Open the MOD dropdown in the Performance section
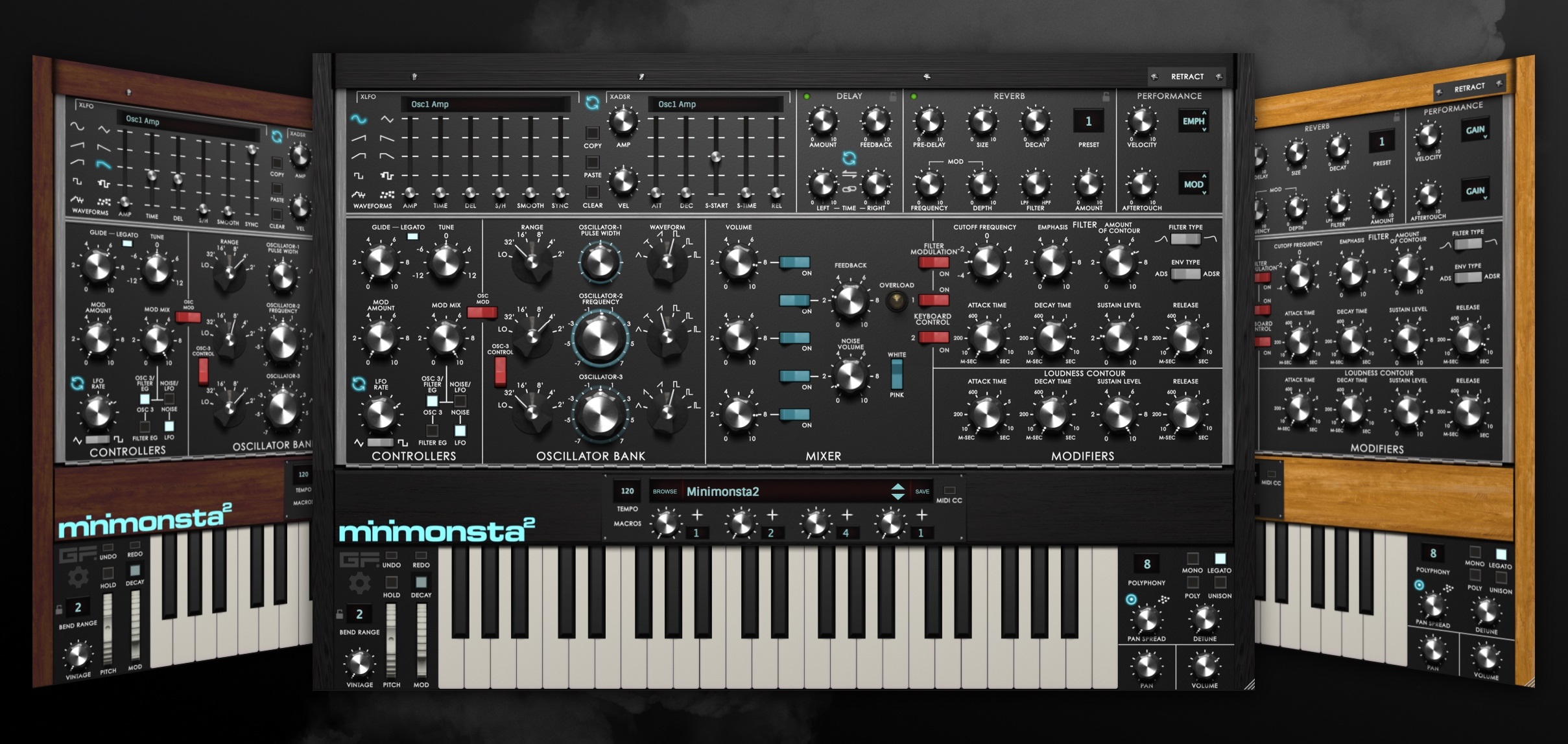The height and width of the screenshot is (744, 1568). coord(1194,184)
